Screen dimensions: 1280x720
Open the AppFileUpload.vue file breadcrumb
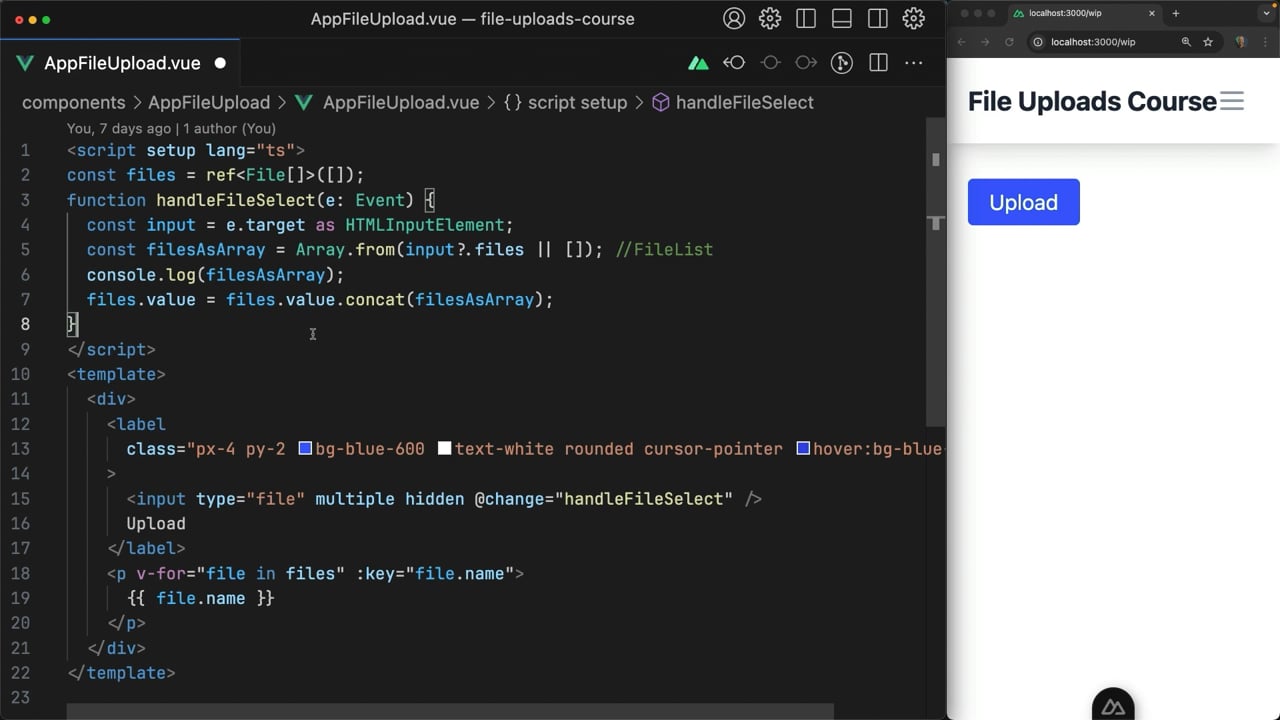400,102
